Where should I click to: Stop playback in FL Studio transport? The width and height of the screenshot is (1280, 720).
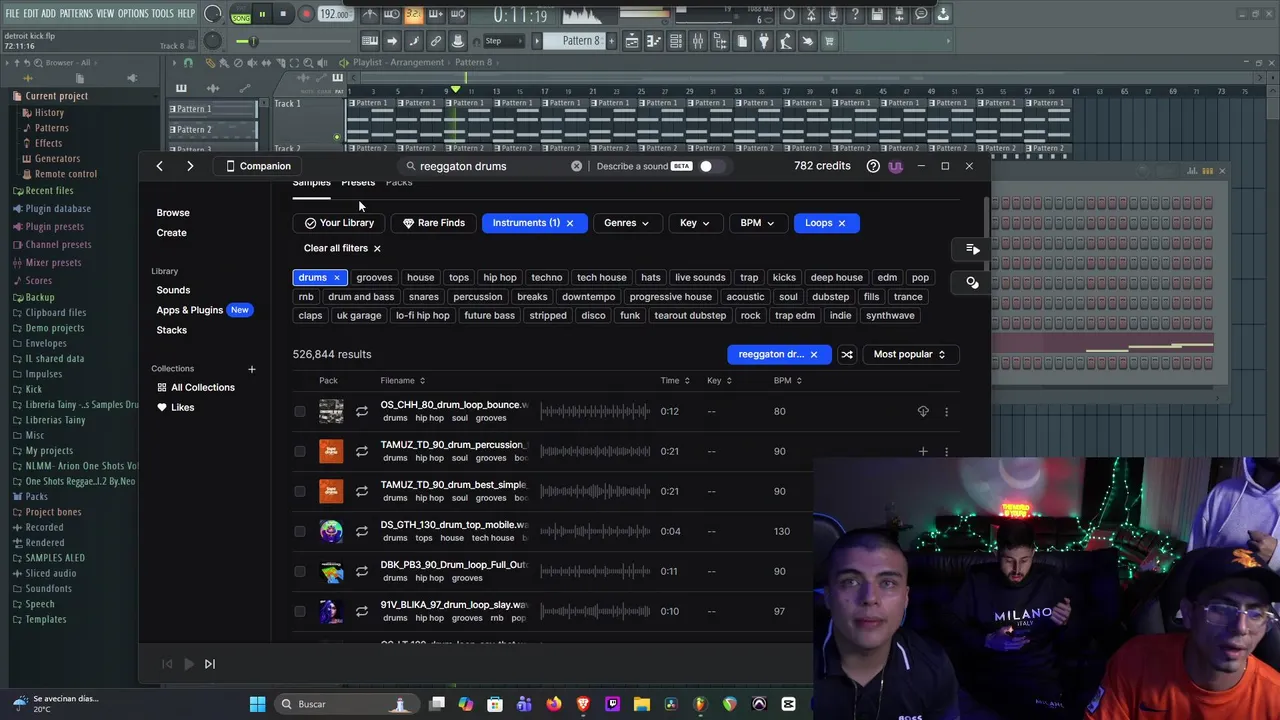[x=283, y=14]
